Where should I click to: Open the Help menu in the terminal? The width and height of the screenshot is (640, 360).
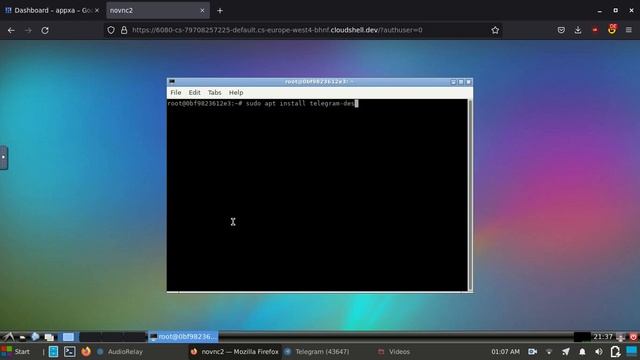point(236,93)
